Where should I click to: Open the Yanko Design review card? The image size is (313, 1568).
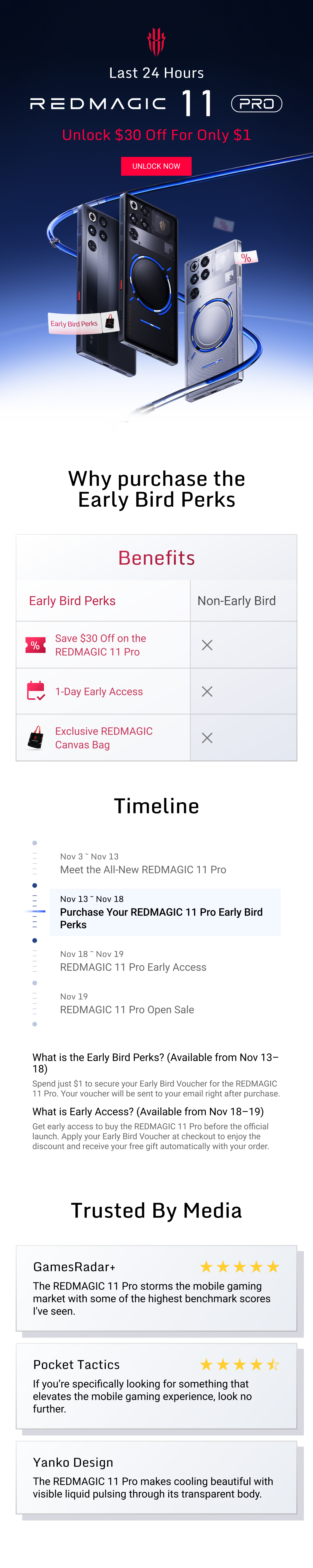tap(156, 1477)
